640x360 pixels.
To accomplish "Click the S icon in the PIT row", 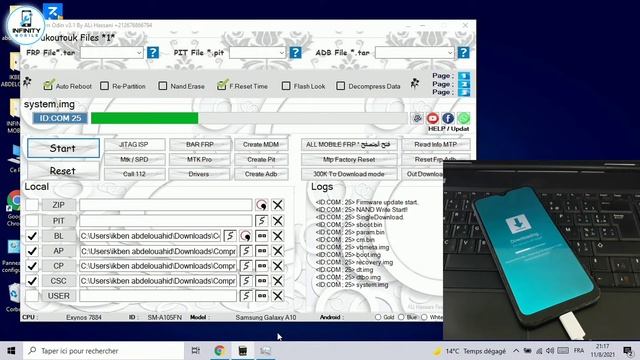I will [262, 221].
